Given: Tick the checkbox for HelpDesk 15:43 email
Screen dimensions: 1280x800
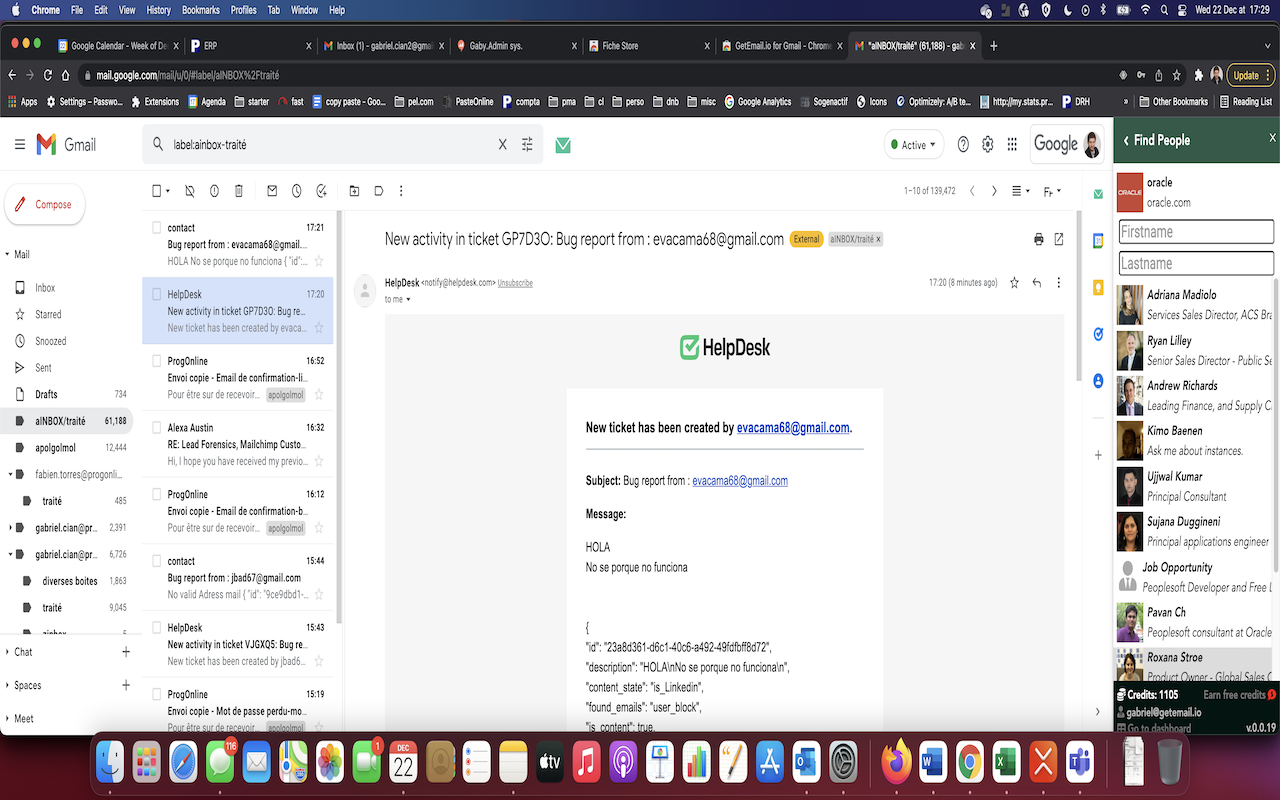Looking at the screenshot, I should tap(156, 627).
